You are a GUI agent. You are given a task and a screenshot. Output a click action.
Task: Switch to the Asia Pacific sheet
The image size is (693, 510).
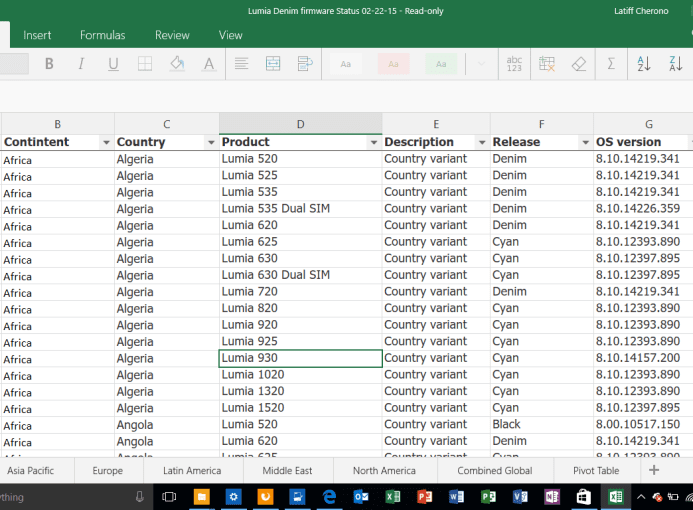[x=30, y=471]
